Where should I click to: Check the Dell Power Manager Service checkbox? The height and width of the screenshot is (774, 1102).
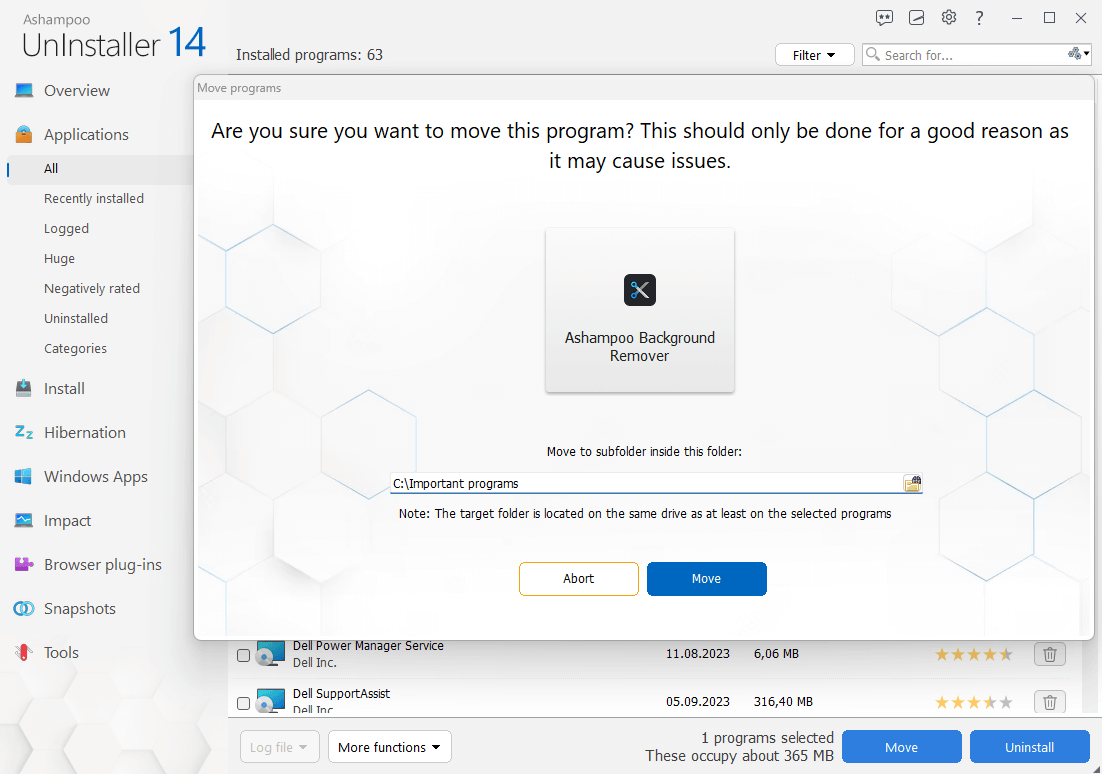pos(243,656)
